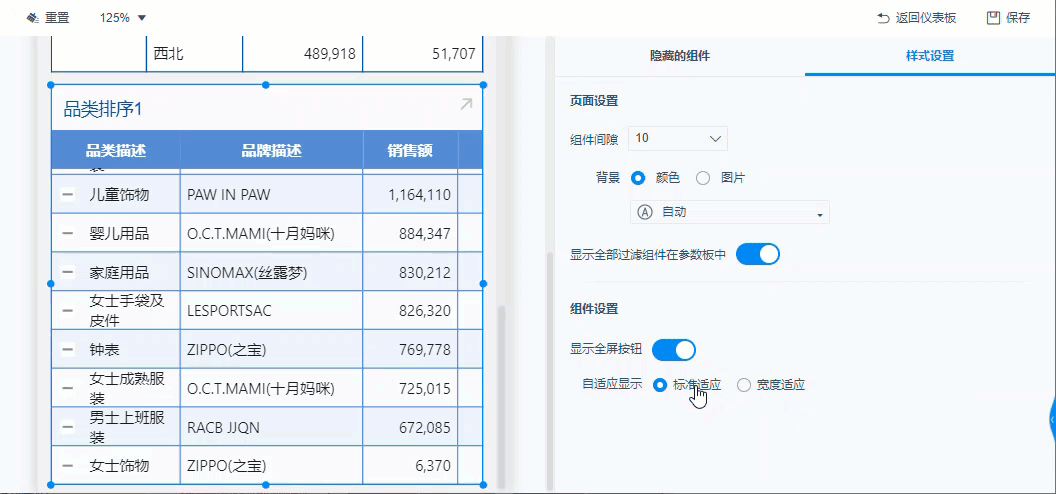Click fullscreen arrow icon of 品类排序1
1056x494 pixels.
tap(466, 104)
